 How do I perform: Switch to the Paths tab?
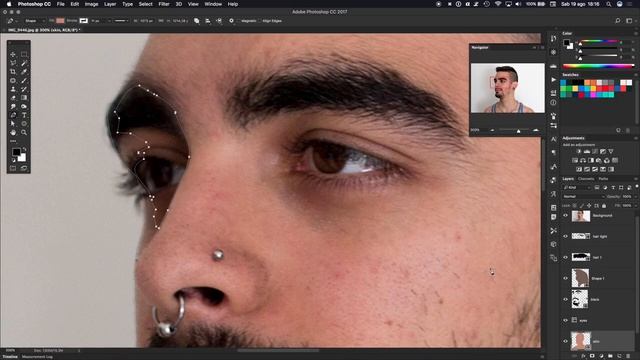click(x=603, y=179)
